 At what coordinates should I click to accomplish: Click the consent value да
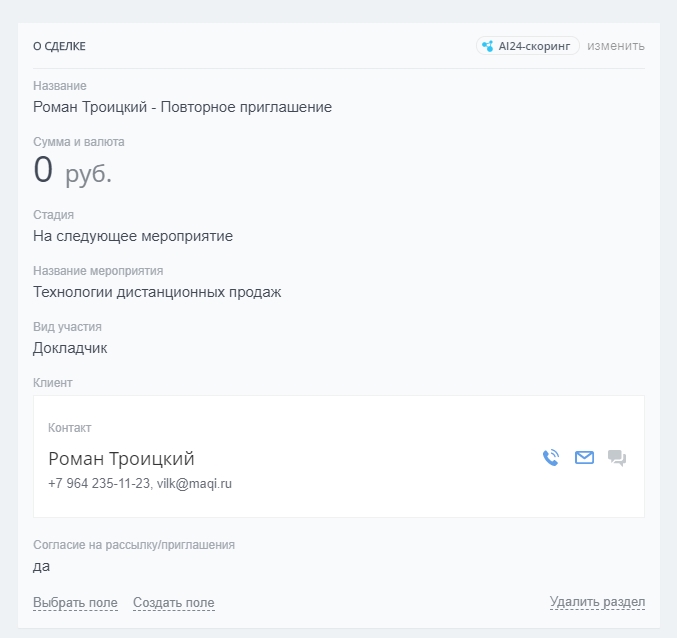(x=41, y=566)
